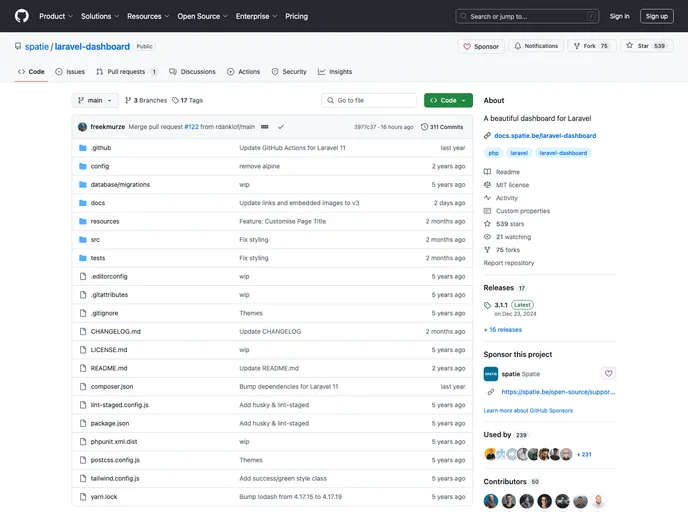The image size is (688, 512).
Task: Open the CHANGELOG.md file
Action: (115, 332)
